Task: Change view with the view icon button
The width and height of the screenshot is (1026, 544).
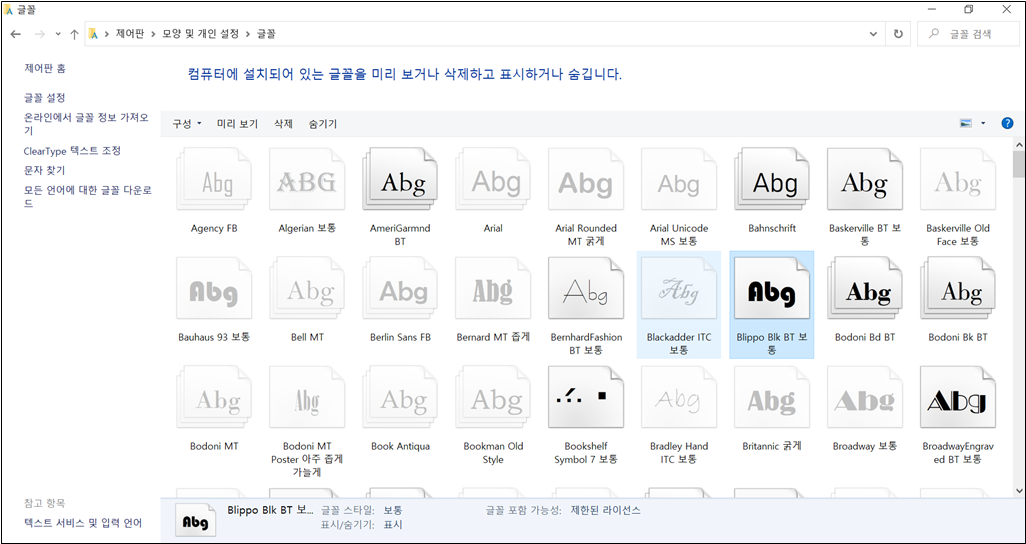Action: click(965, 123)
